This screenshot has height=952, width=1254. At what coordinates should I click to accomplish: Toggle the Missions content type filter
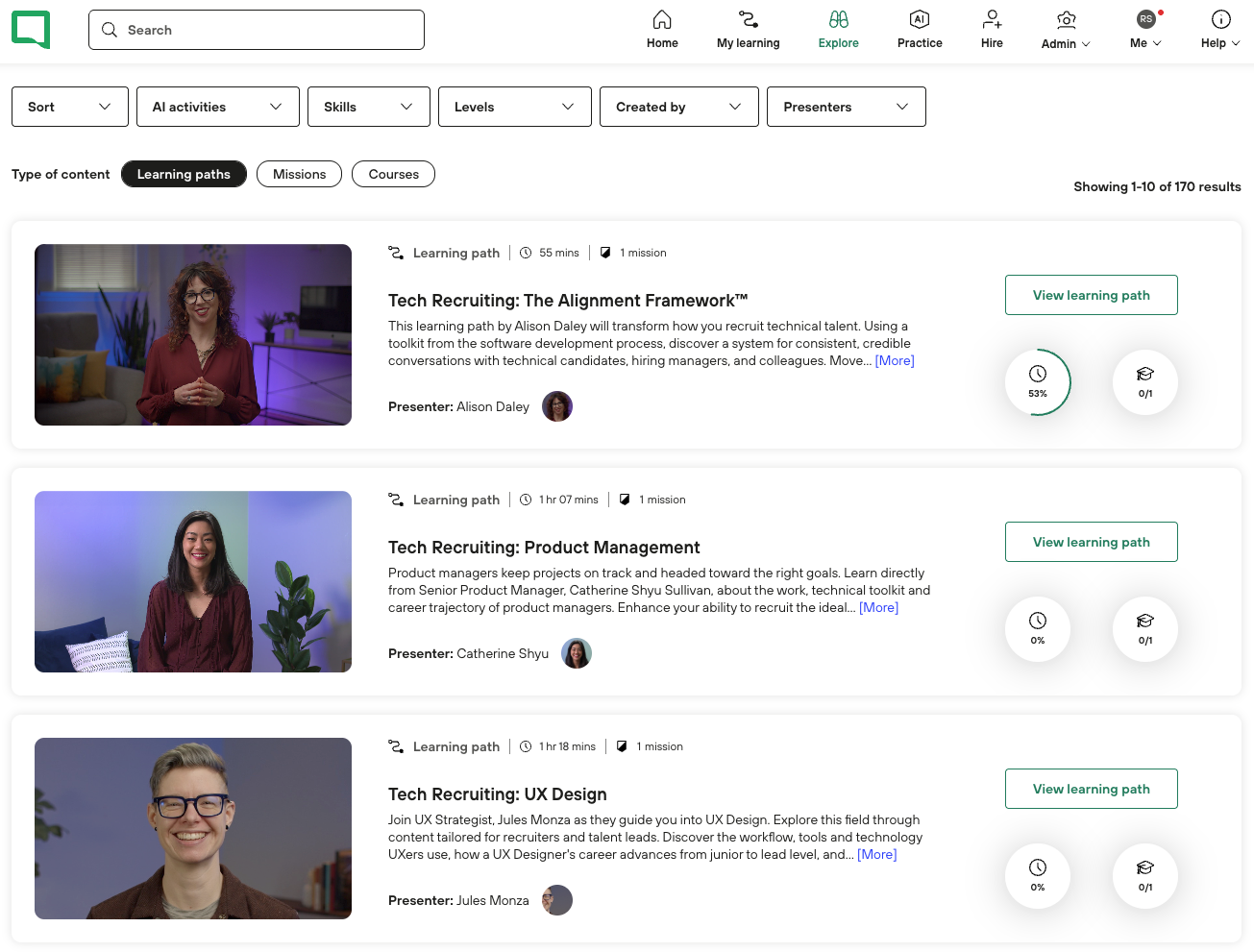(x=299, y=174)
